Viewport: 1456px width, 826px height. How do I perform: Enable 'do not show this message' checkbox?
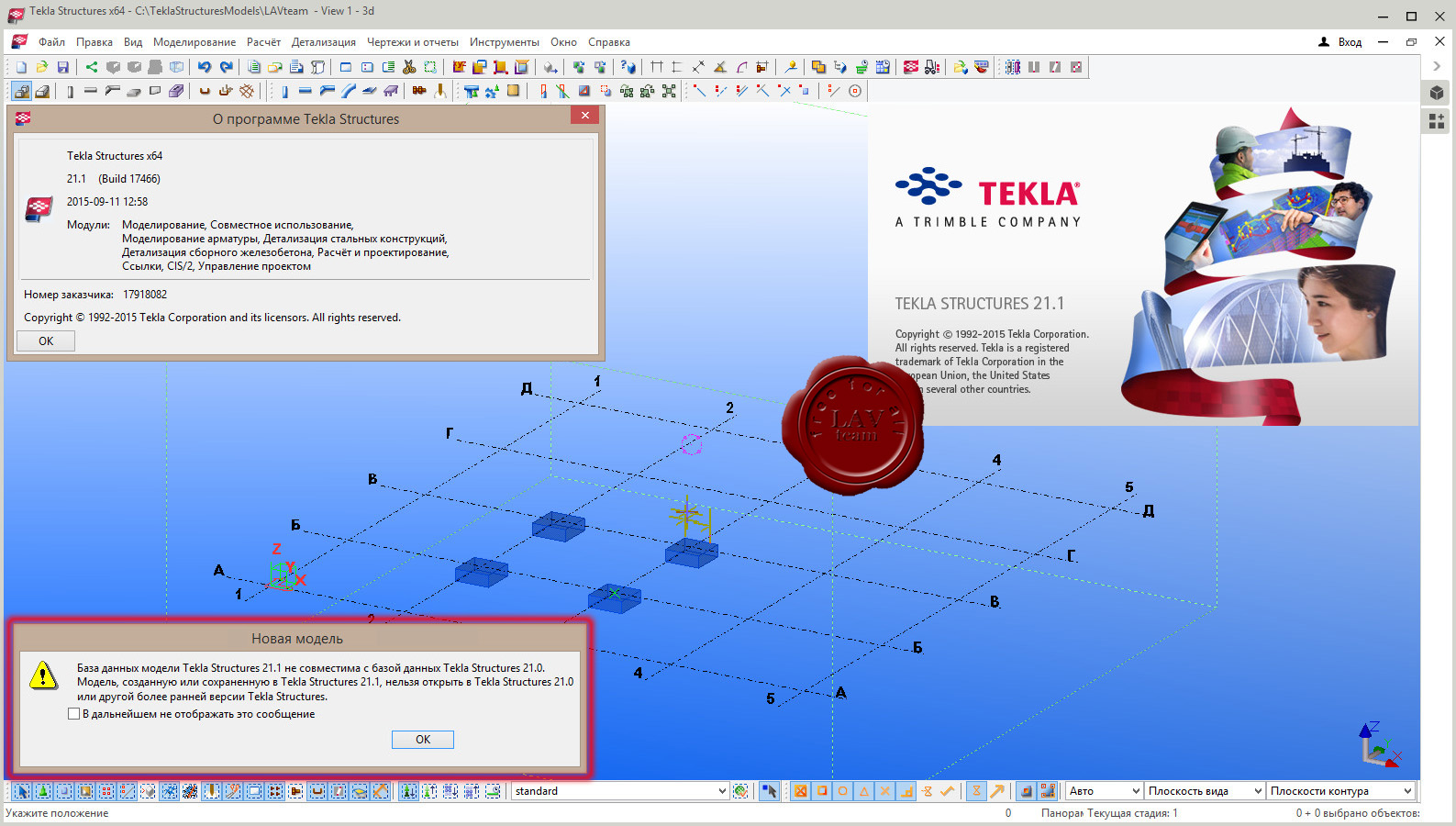pyautogui.click(x=74, y=714)
